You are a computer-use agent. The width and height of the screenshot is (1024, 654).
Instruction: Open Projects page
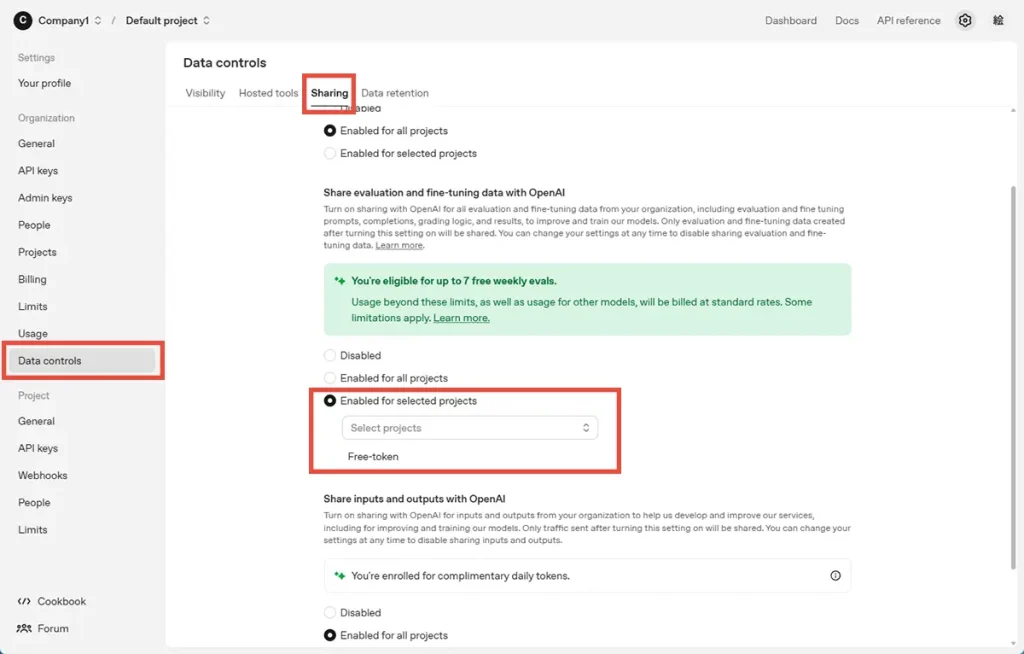pos(37,252)
